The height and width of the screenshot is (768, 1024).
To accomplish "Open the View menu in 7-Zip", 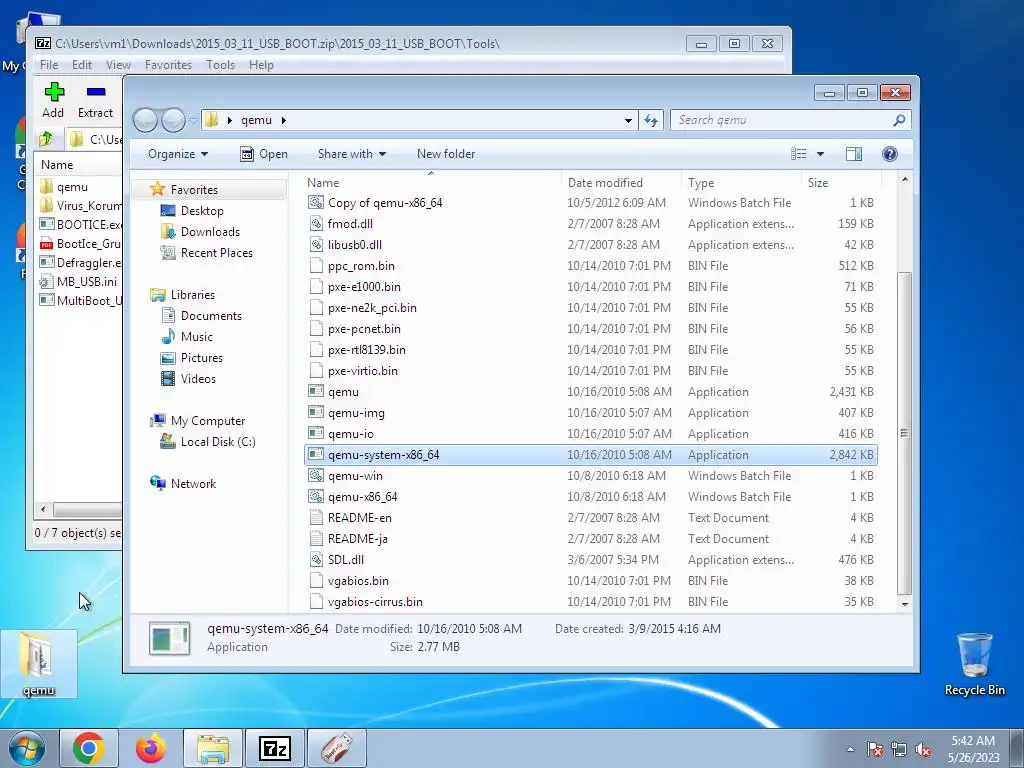I will (x=118, y=65).
